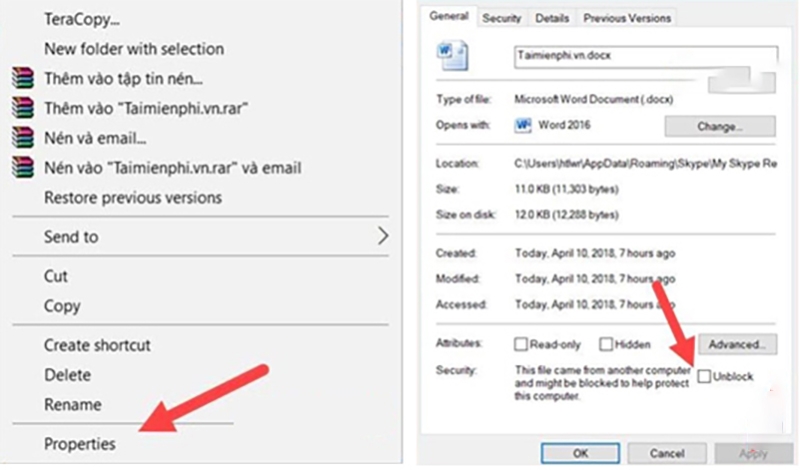The height and width of the screenshot is (470, 800).
Task: Click the Word 2016 application icon
Action: tap(523, 126)
